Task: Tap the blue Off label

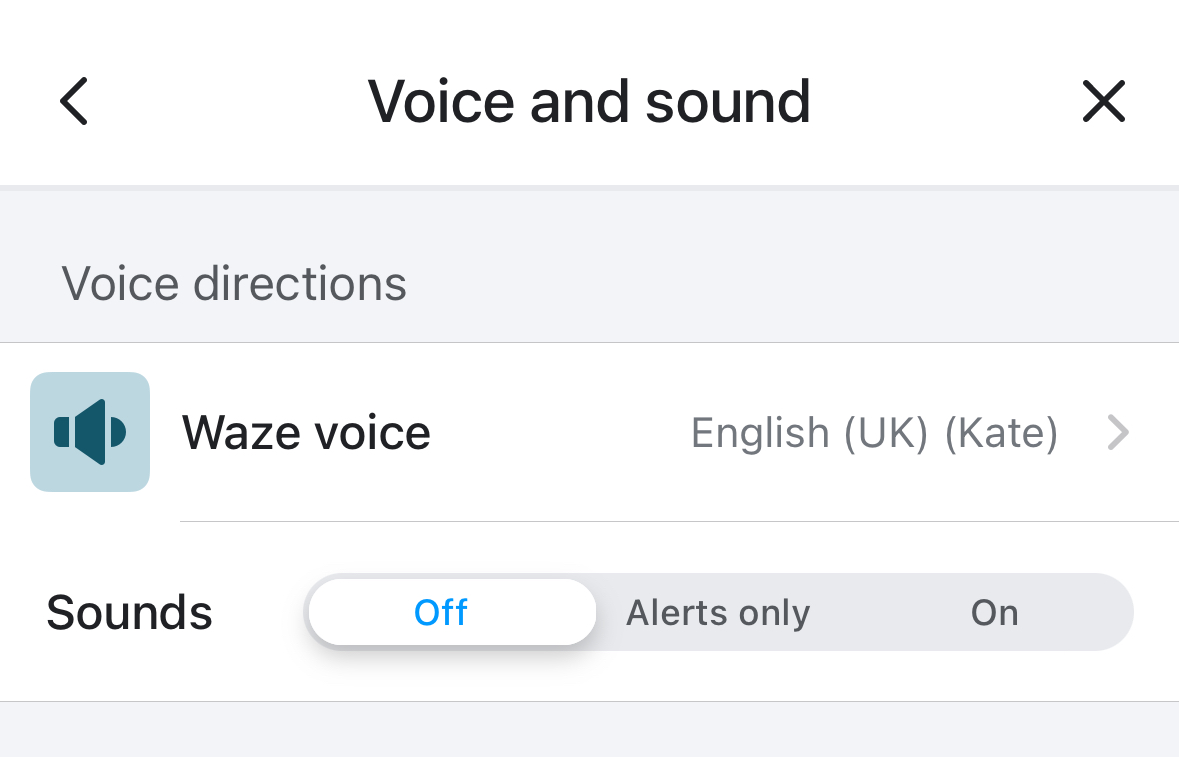Action: coord(441,612)
